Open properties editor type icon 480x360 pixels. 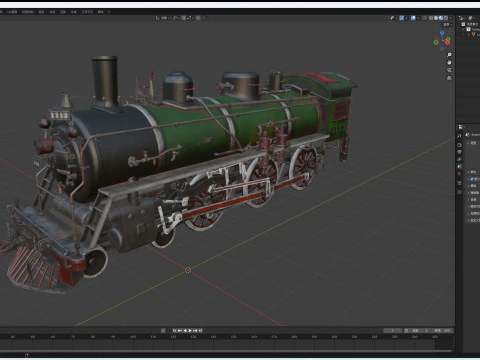coord(461,127)
